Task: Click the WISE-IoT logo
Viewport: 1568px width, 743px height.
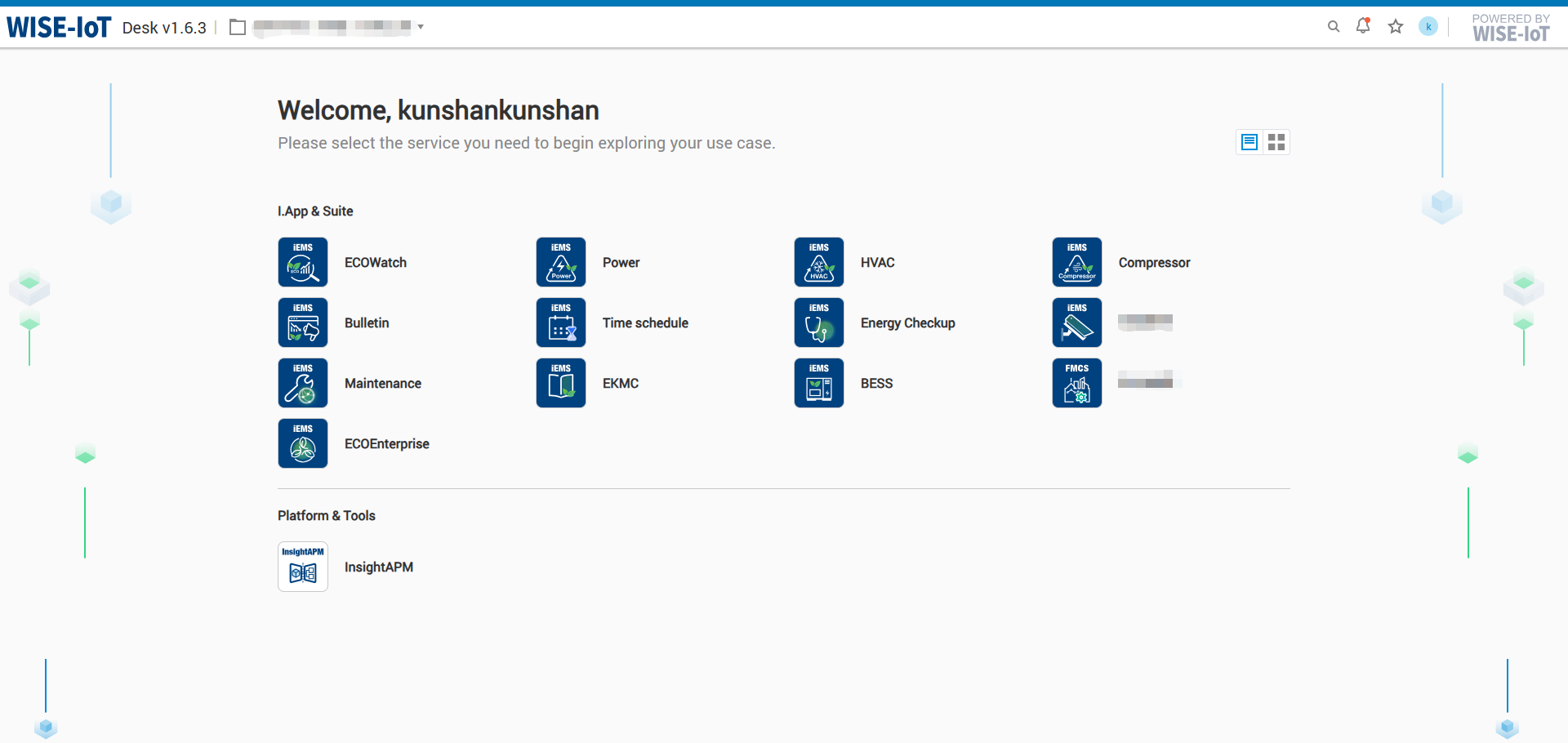Action: click(x=58, y=26)
